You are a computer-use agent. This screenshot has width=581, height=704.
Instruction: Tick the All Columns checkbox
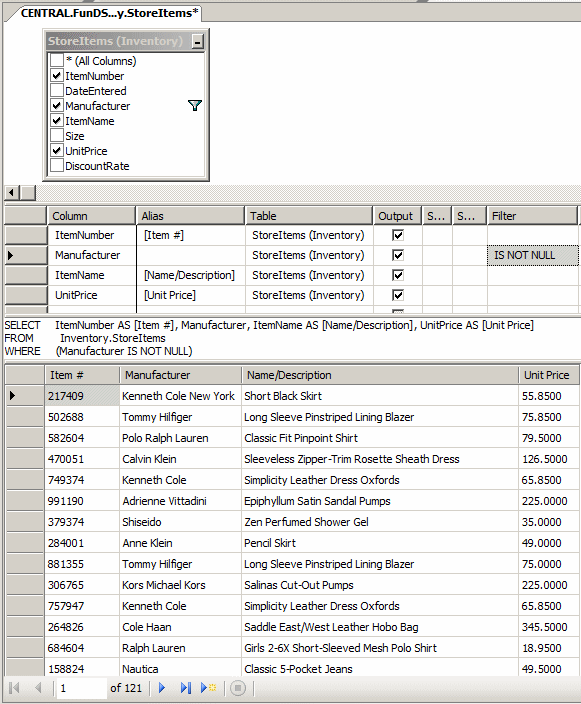click(57, 60)
